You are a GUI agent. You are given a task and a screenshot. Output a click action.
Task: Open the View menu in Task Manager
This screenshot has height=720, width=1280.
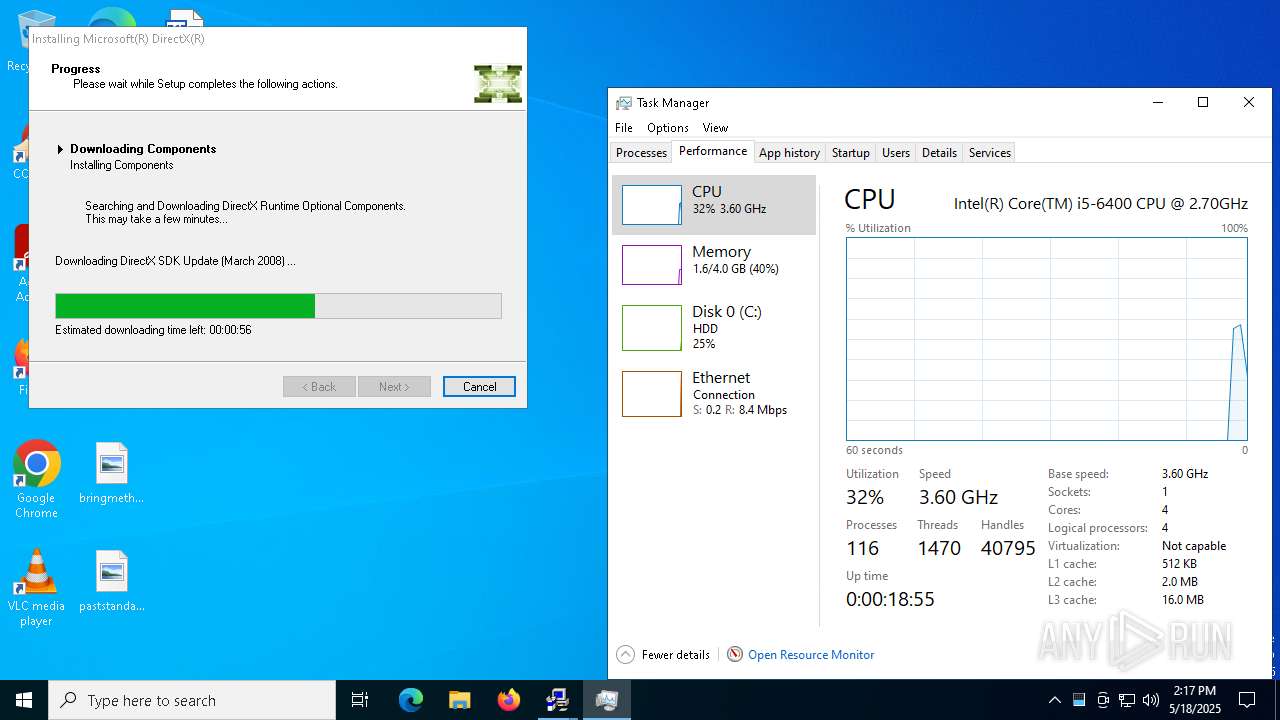[x=715, y=128]
